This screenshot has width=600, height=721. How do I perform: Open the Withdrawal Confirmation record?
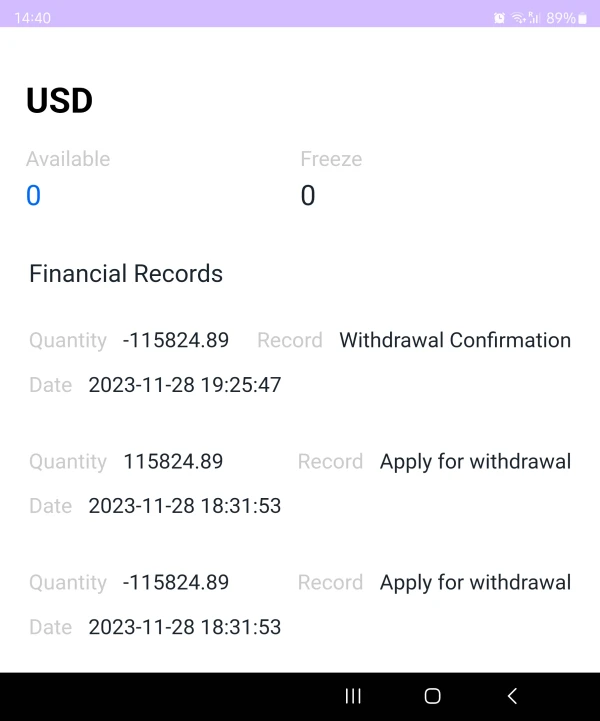455,340
